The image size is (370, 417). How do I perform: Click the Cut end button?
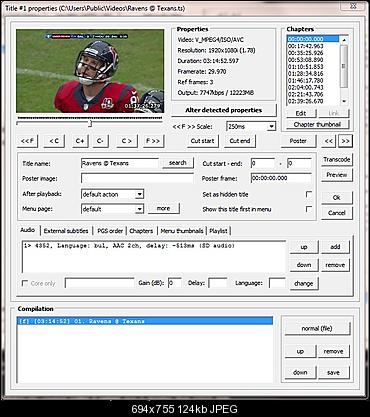(x=240, y=141)
